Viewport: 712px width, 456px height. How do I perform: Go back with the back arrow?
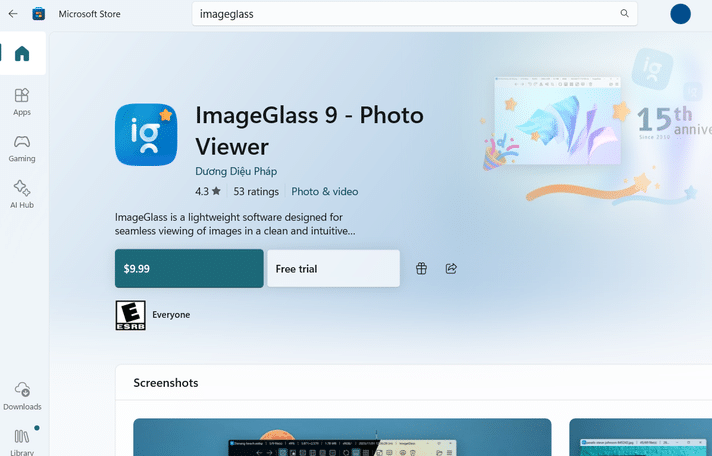tap(13, 14)
